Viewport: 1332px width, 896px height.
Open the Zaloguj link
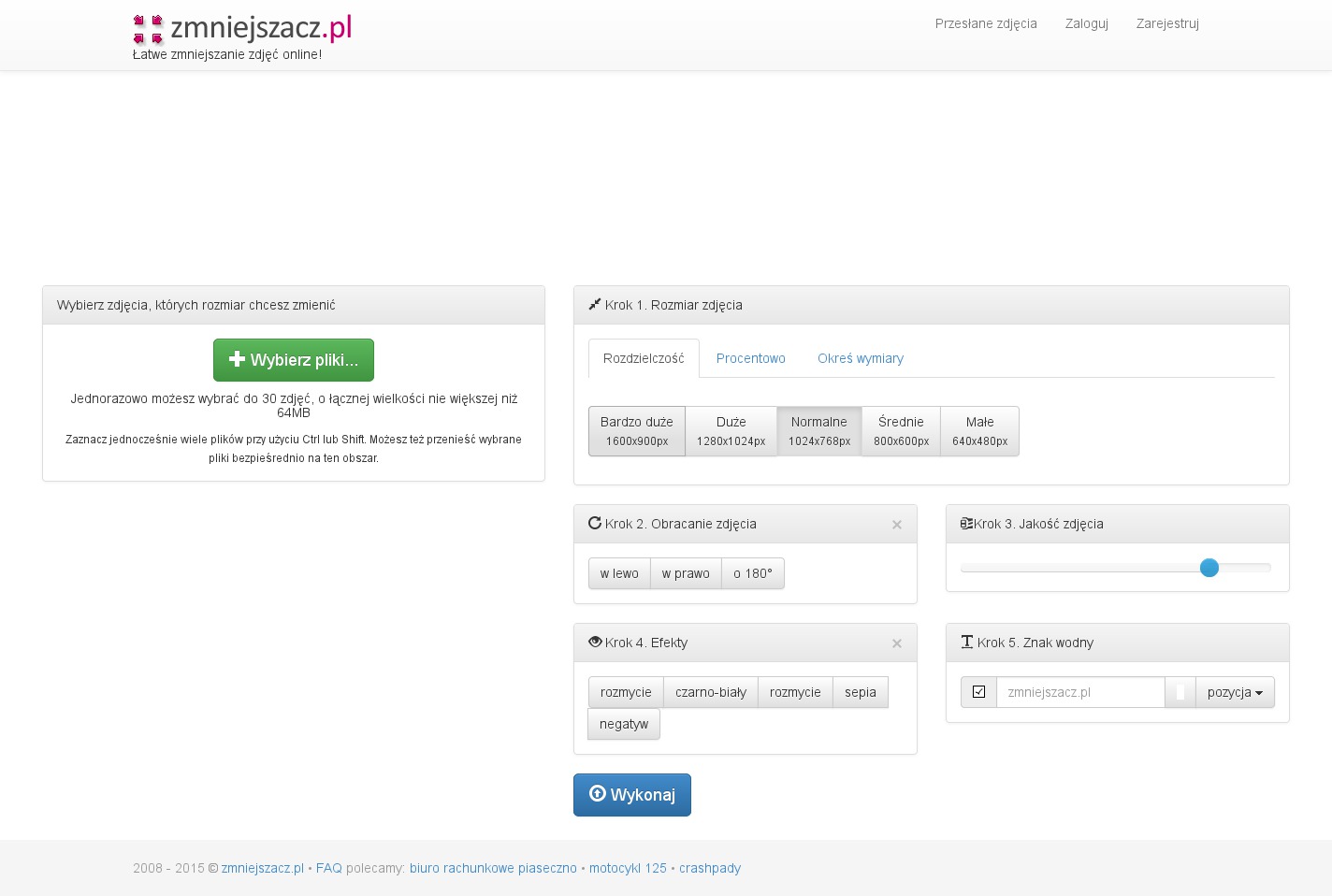coord(1086,23)
